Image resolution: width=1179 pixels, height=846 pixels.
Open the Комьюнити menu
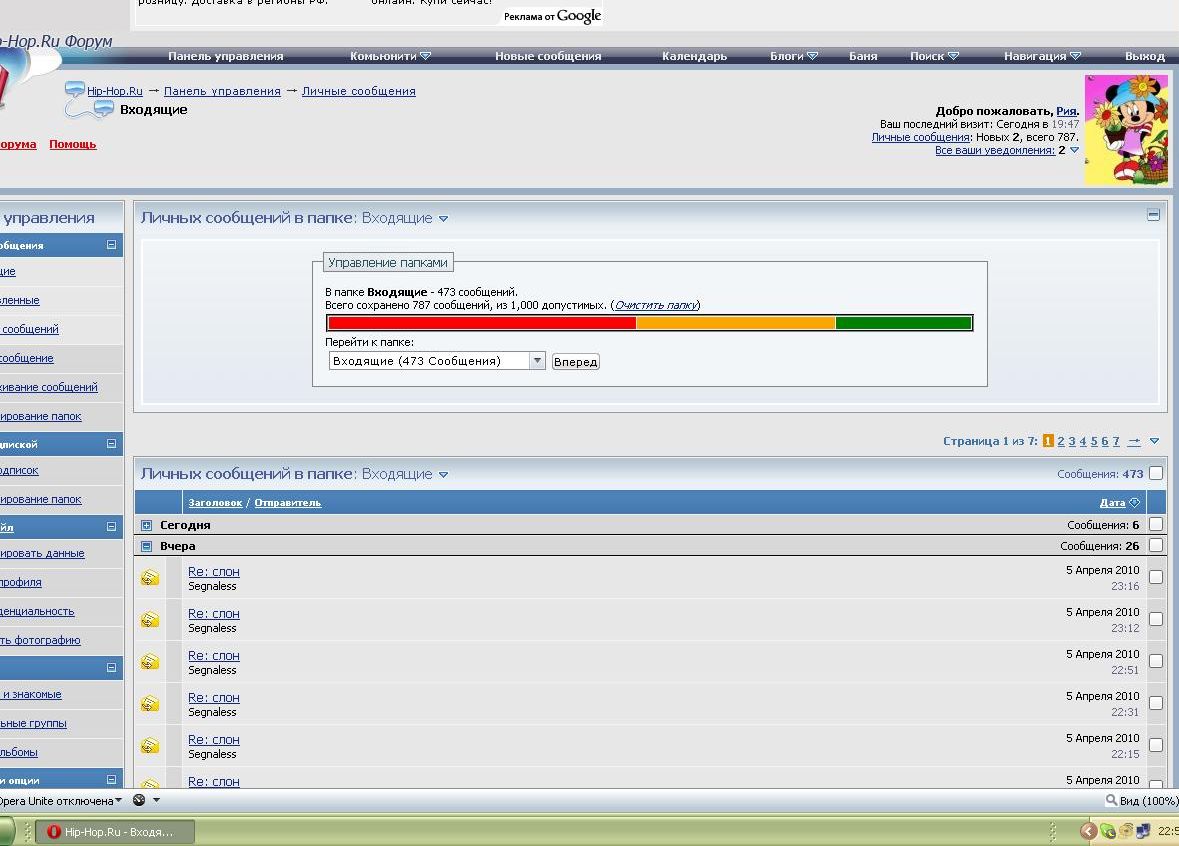[x=390, y=56]
